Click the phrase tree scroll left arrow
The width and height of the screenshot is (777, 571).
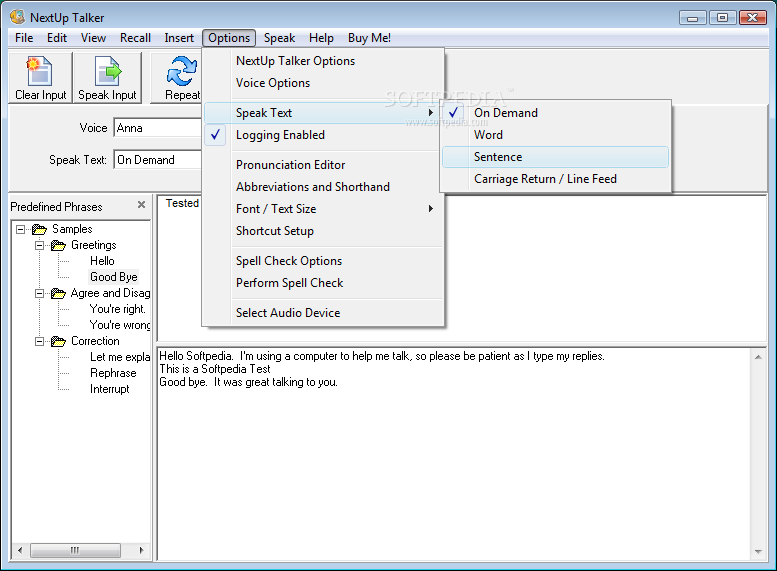pos(20,550)
